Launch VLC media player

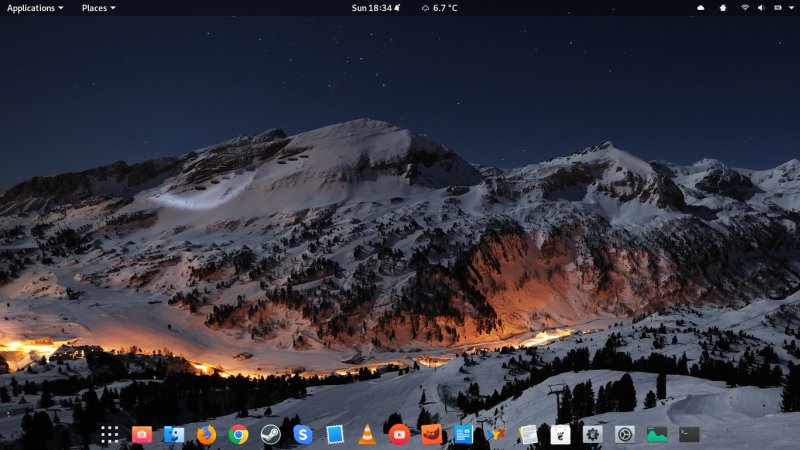(367, 434)
